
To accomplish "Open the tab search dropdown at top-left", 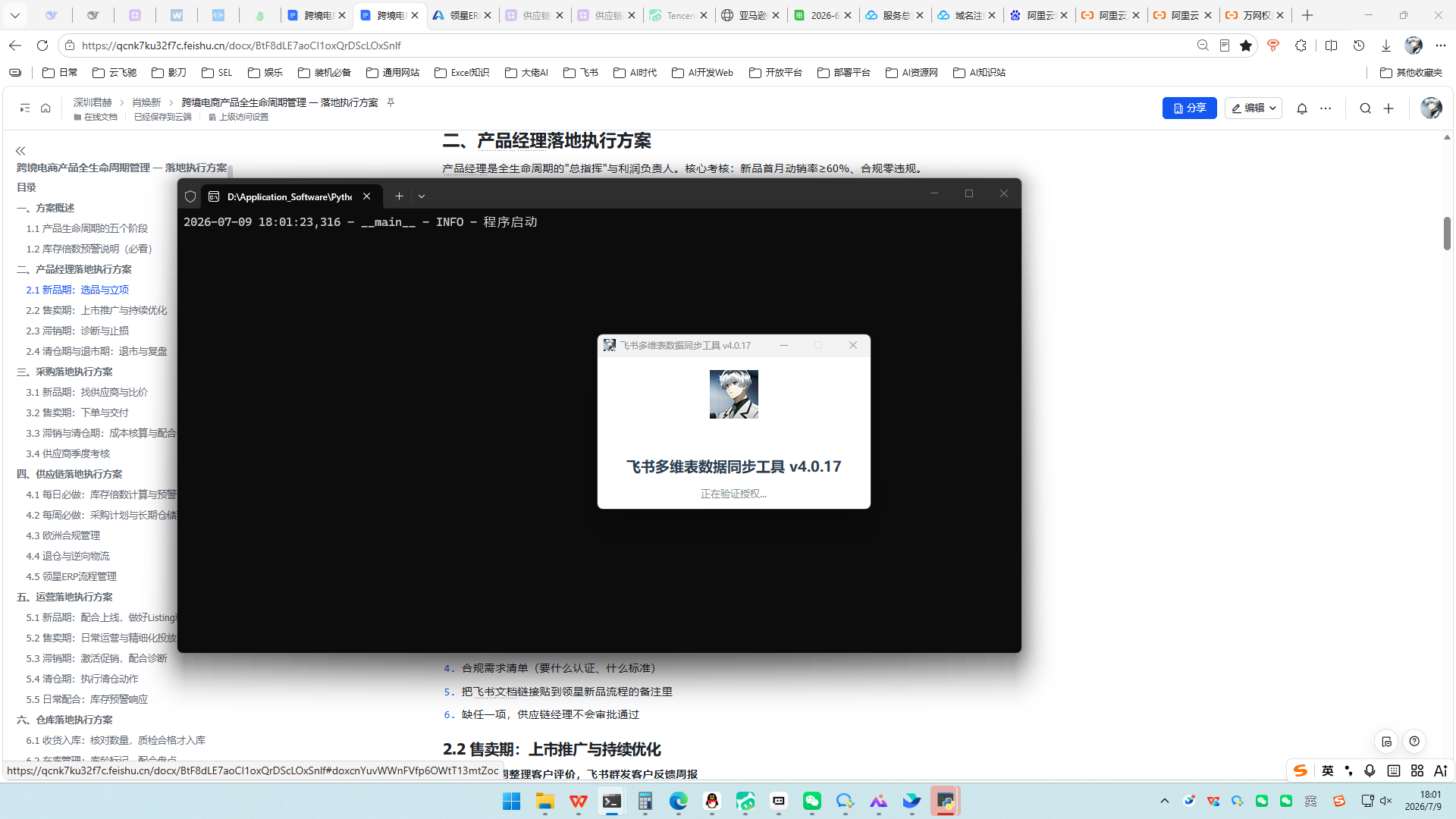I will [x=14, y=15].
